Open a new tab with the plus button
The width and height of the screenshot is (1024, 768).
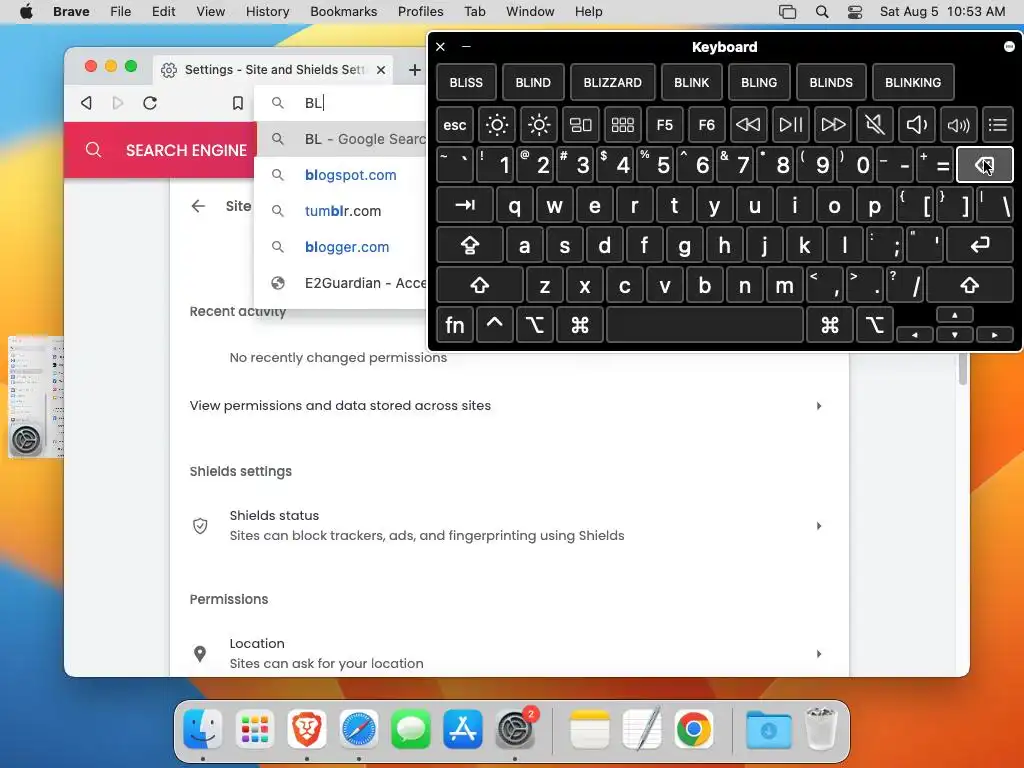(x=414, y=70)
